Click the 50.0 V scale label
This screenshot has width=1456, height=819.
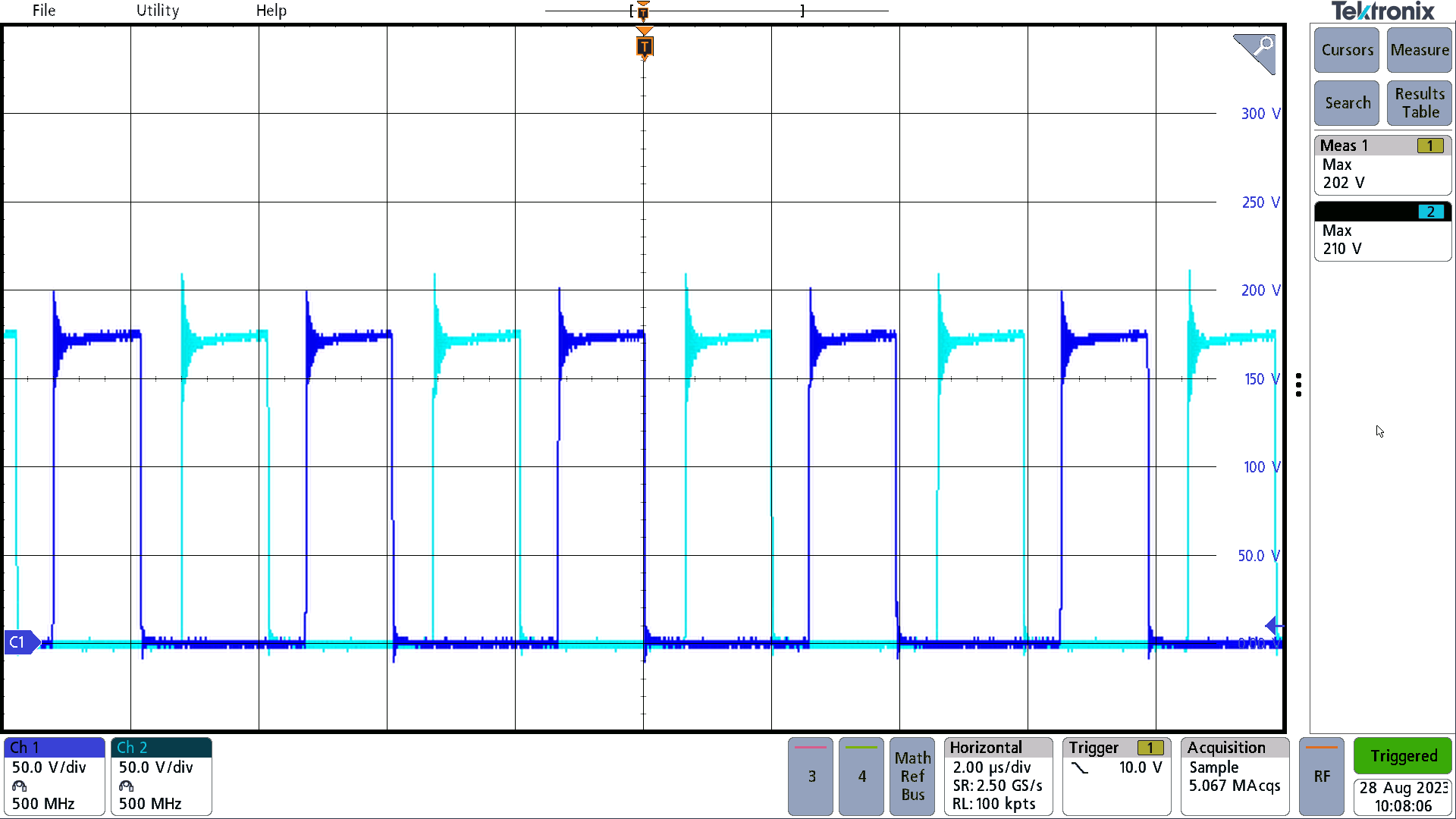1259,556
